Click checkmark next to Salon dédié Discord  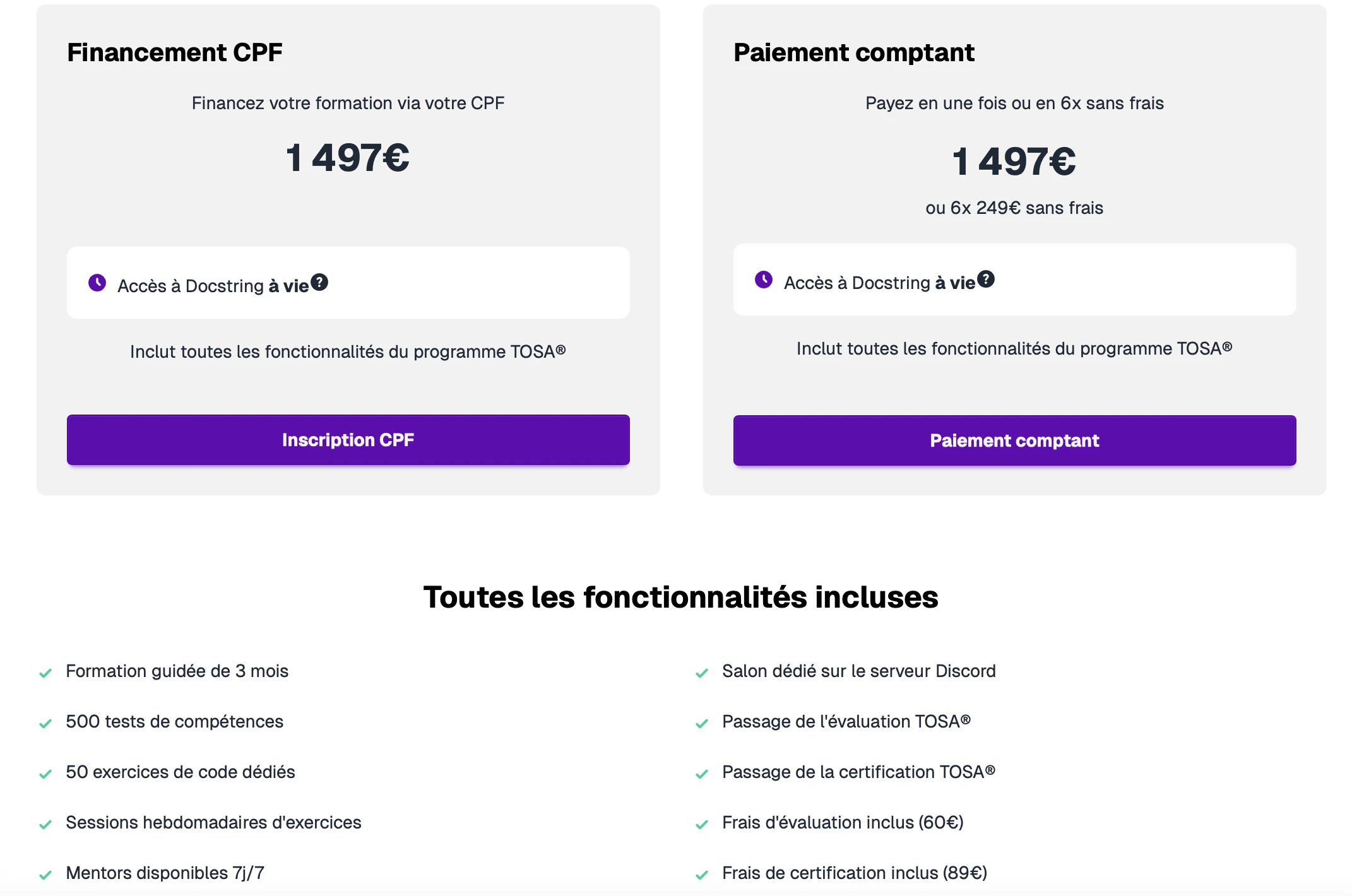pyautogui.click(x=702, y=673)
